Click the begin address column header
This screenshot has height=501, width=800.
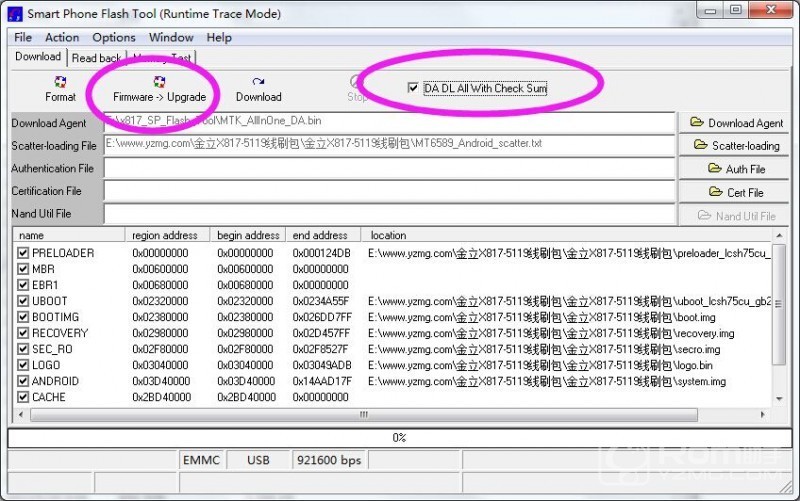[x=248, y=235]
